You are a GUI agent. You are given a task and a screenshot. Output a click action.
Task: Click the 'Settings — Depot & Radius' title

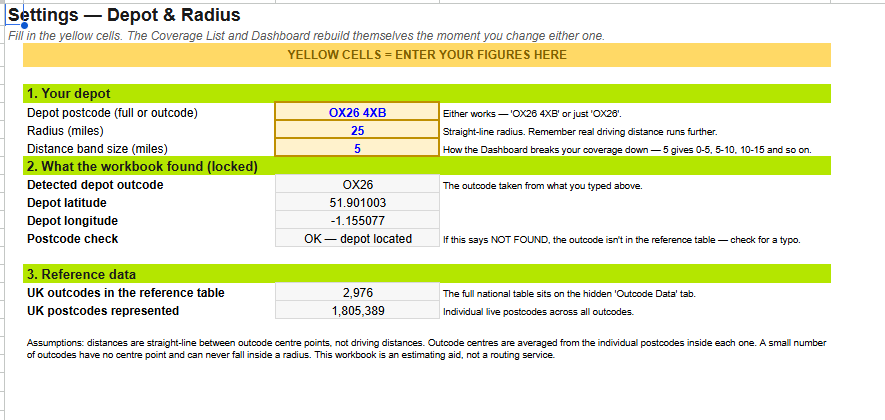pos(124,15)
